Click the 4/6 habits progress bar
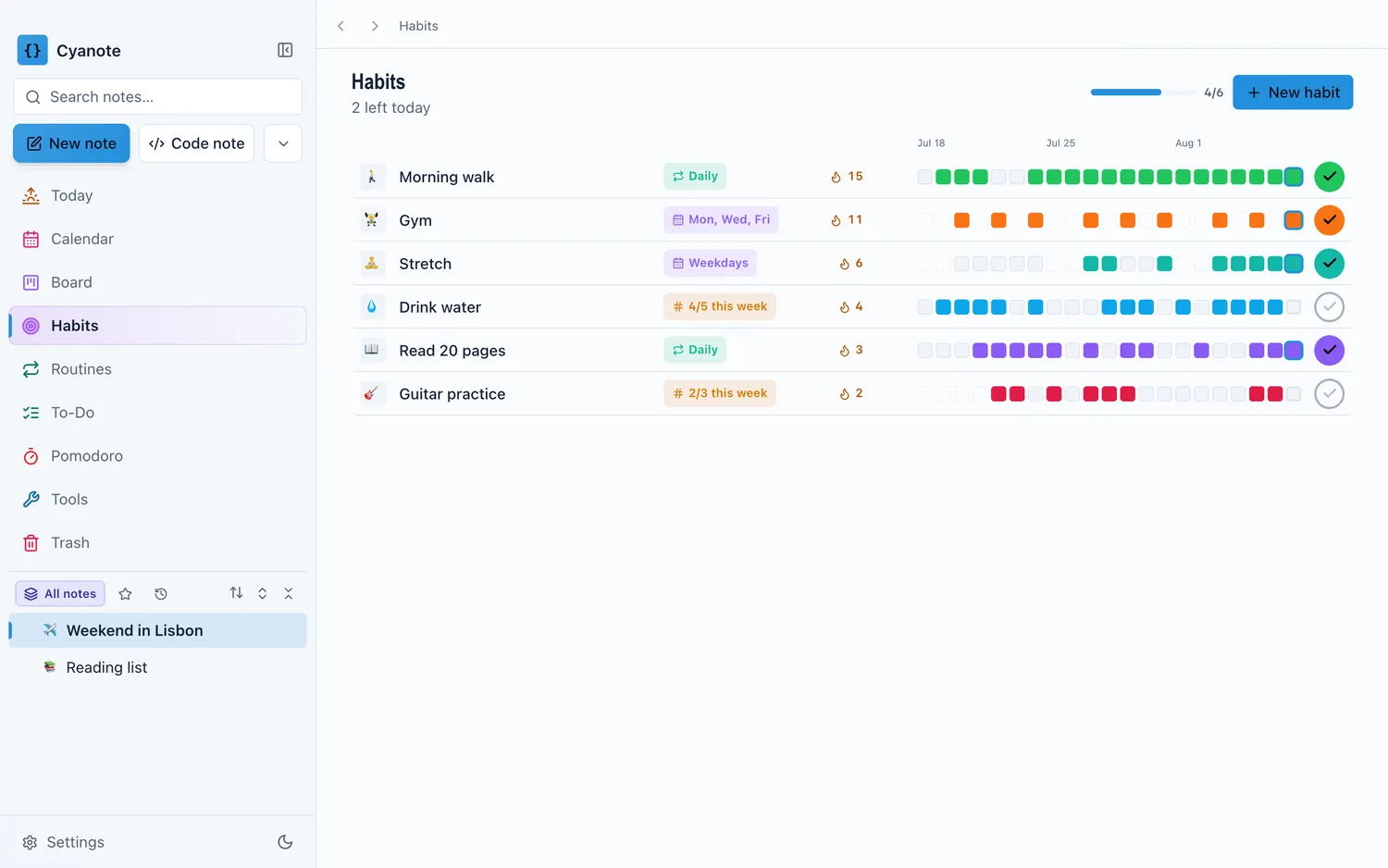1388x868 pixels. click(x=1142, y=93)
